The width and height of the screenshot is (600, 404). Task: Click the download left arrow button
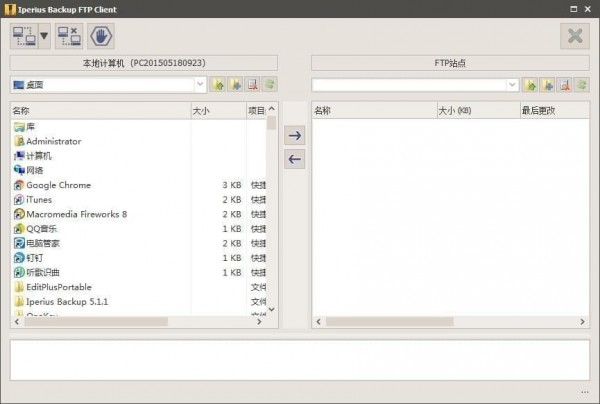tap(294, 159)
